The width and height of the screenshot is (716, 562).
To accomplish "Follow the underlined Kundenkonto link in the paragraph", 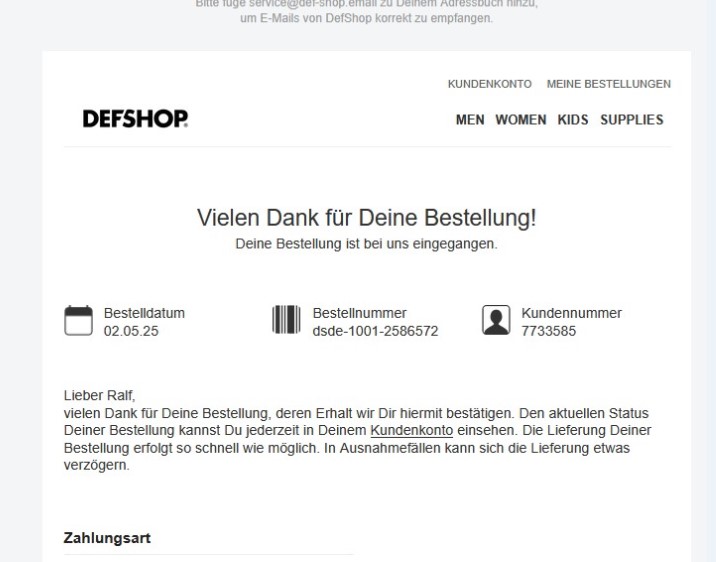I will click(411, 431).
